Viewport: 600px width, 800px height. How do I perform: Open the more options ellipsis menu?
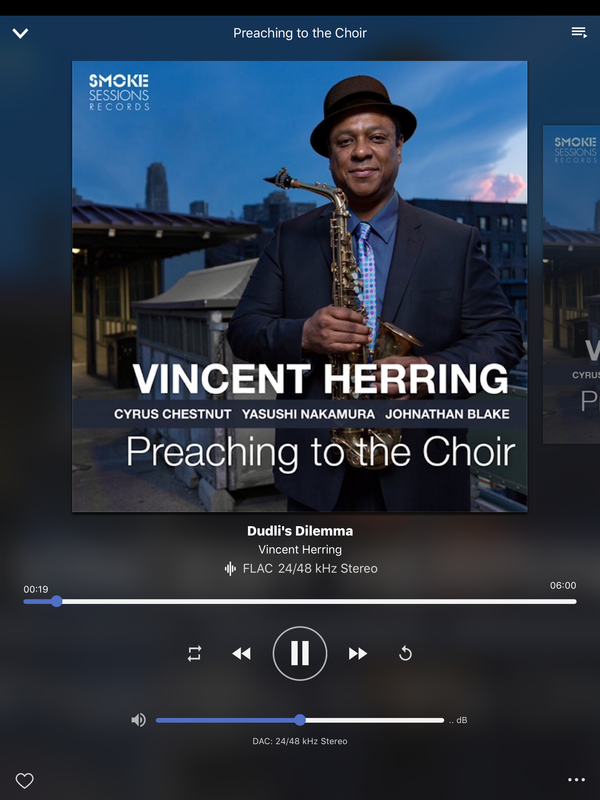point(577,780)
